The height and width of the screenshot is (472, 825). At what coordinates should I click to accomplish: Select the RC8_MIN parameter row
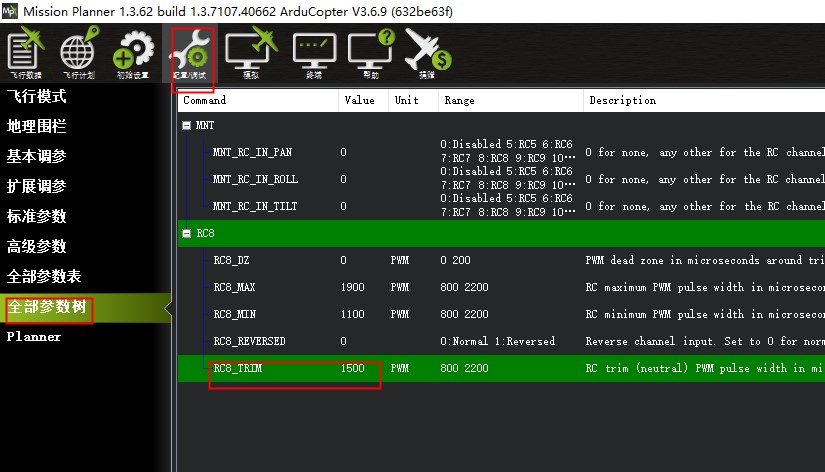tap(501, 314)
